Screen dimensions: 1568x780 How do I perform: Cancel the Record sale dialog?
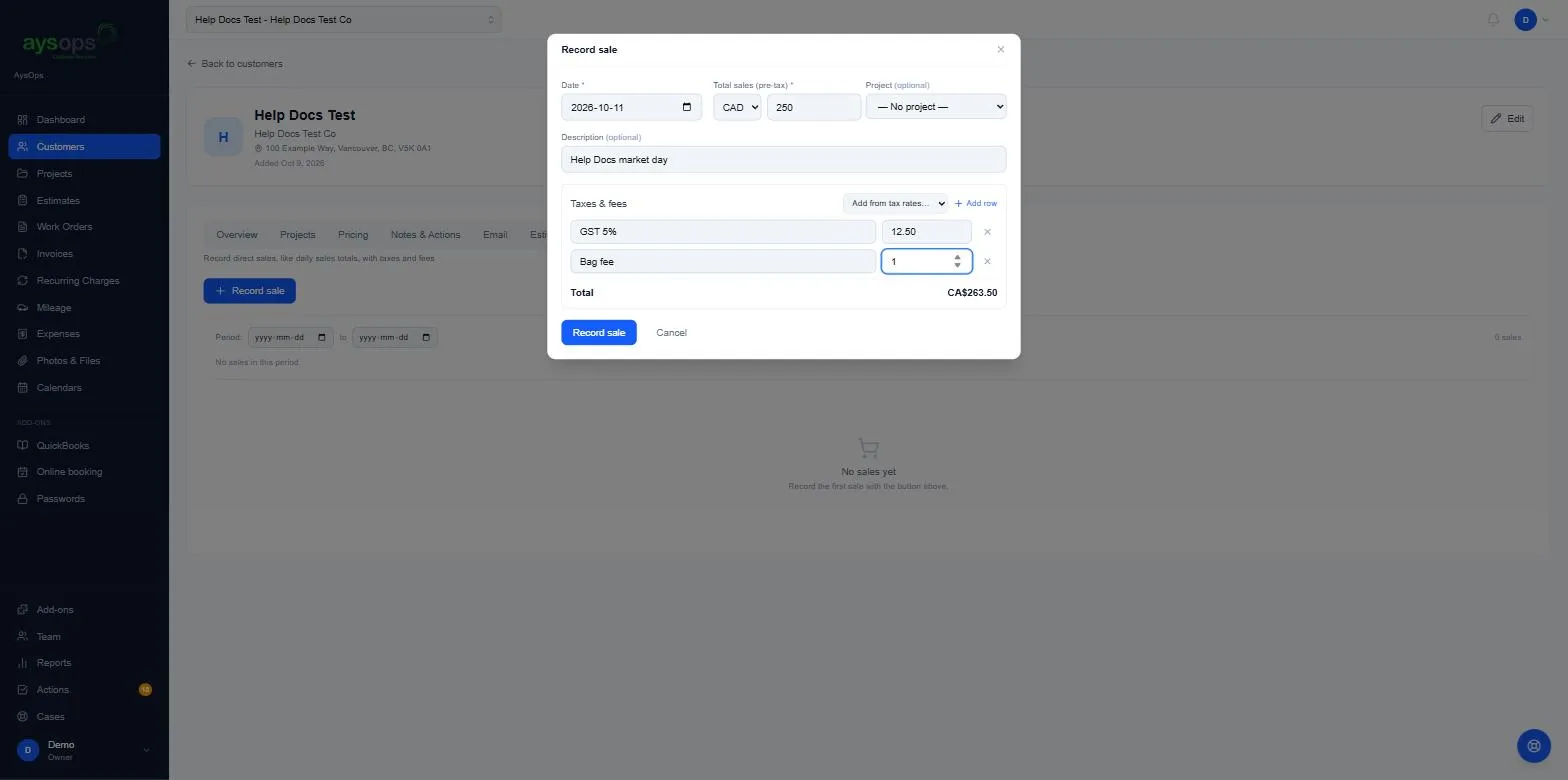(x=671, y=333)
